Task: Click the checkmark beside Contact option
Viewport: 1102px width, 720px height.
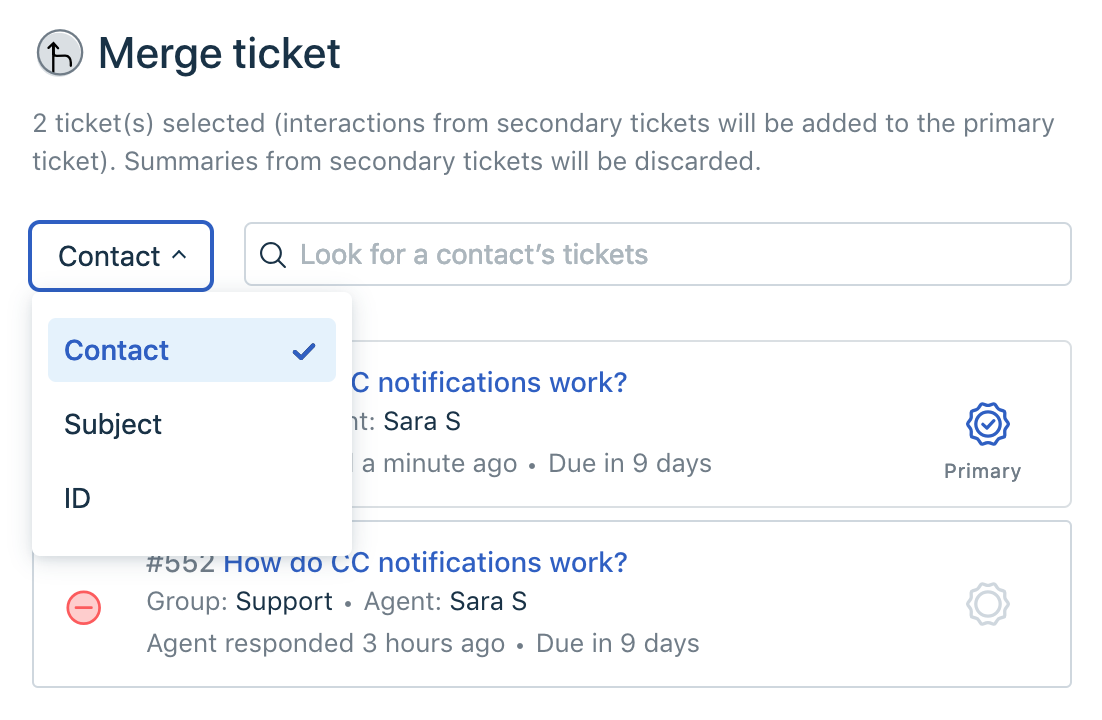Action: (x=304, y=351)
